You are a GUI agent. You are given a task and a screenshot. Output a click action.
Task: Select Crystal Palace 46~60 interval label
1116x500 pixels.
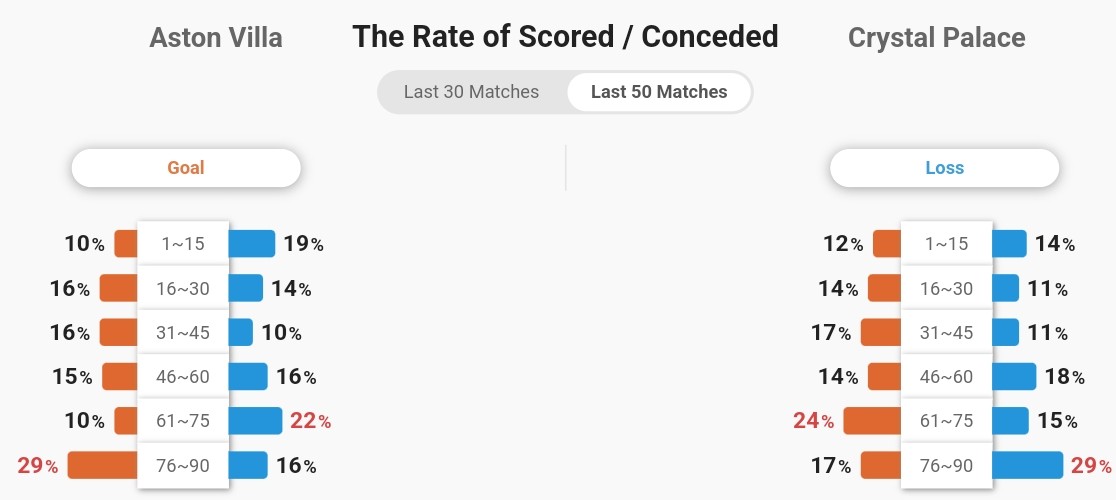[946, 377]
